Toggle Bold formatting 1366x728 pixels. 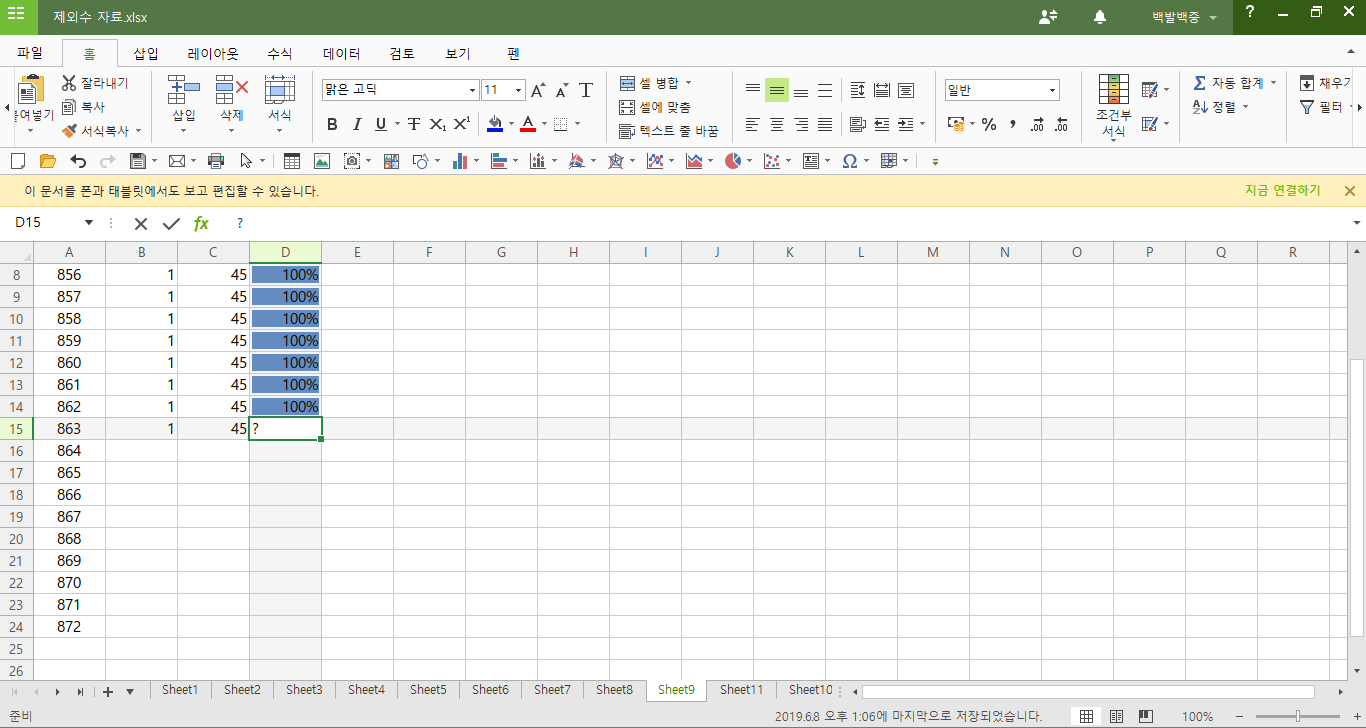click(x=332, y=125)
